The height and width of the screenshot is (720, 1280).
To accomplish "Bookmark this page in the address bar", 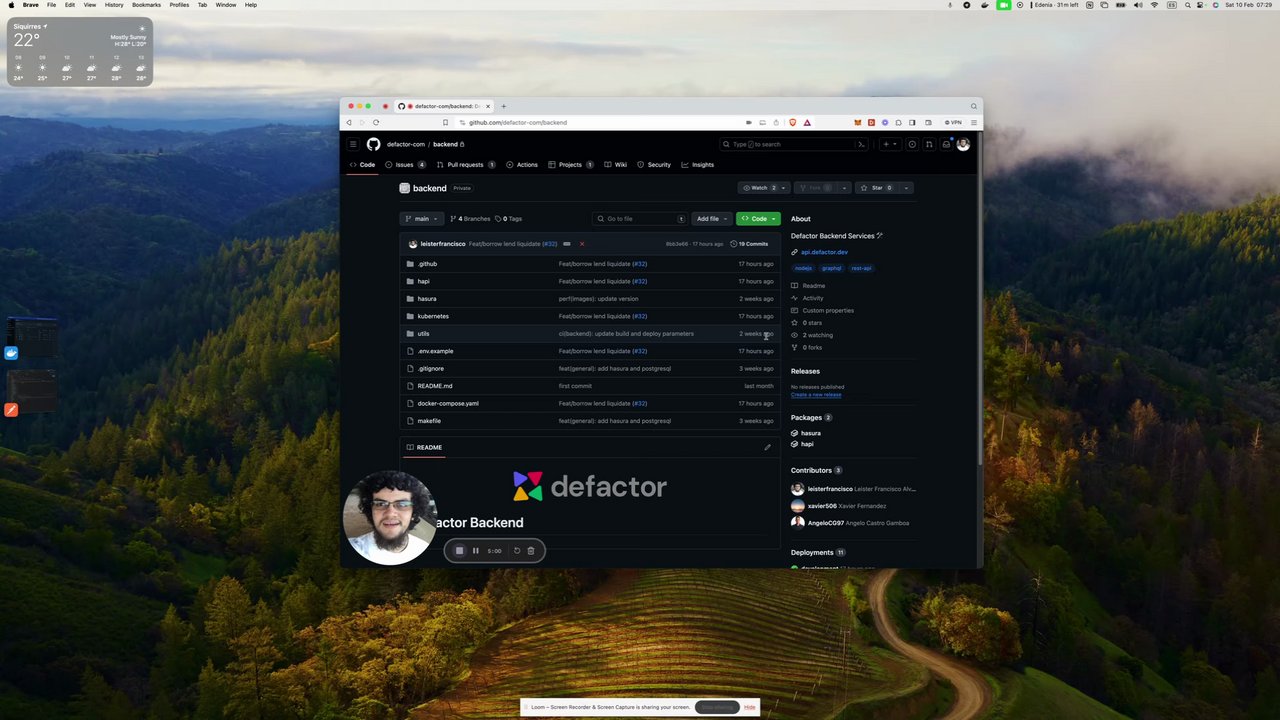I will 445,122.
